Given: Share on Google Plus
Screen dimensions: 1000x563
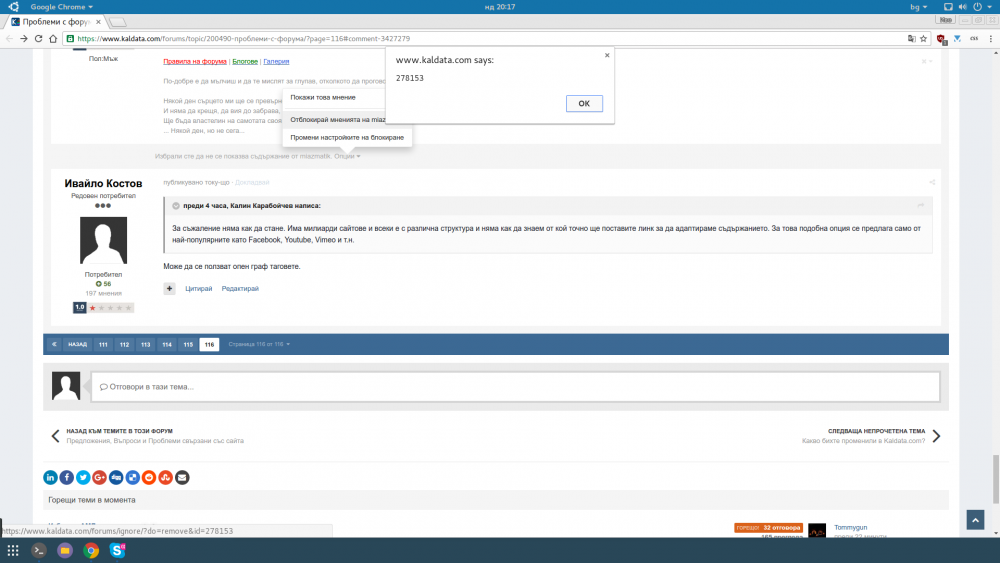Looking at the screenshot, I should [99, 477].
